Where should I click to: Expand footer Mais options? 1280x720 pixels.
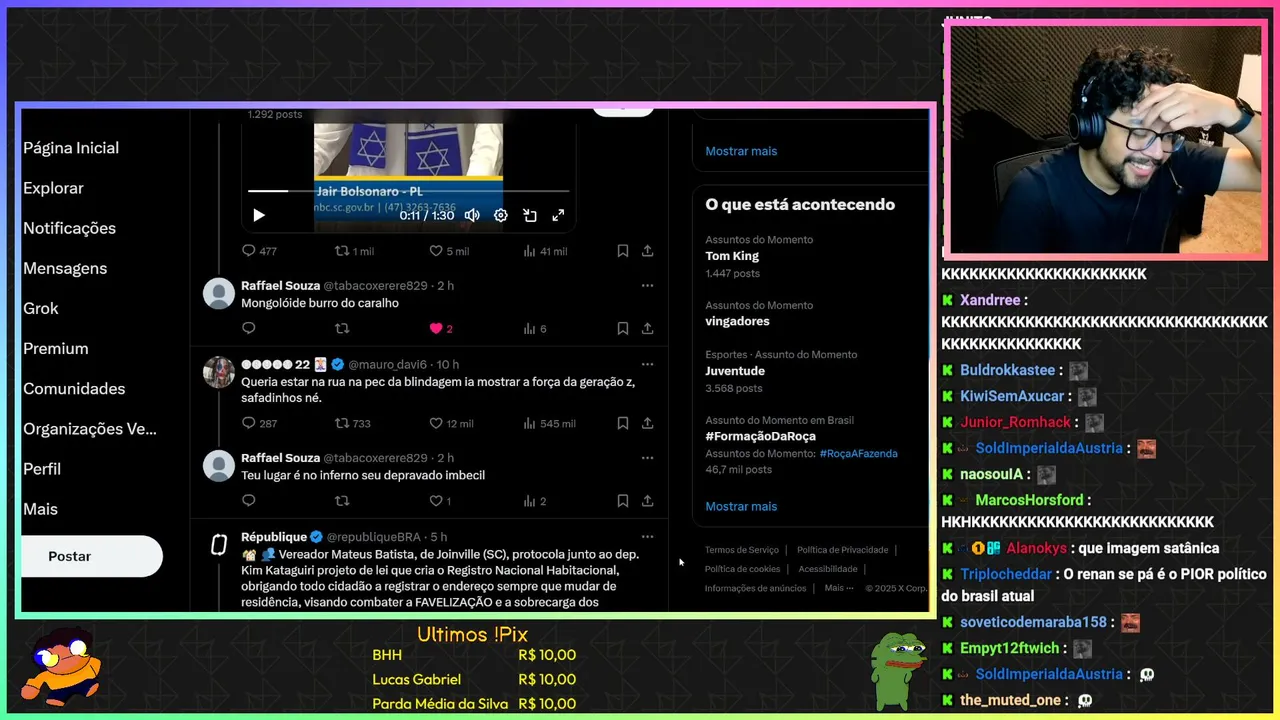click(x=839, y=588)
